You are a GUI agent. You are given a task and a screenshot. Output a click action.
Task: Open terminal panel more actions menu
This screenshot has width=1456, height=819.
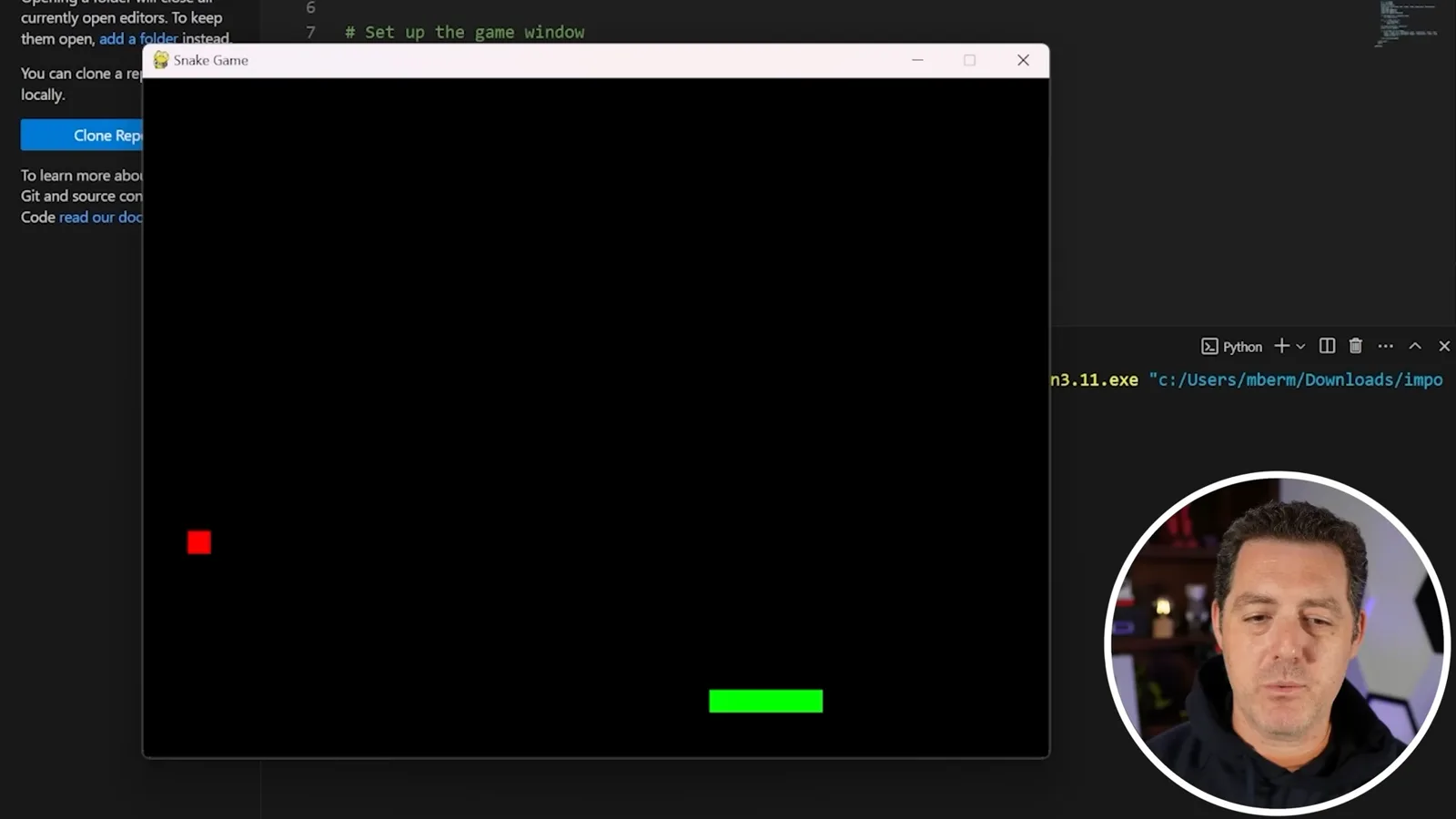point(1385,346)
